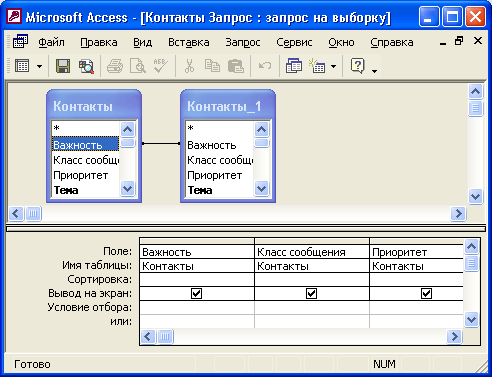Click Условие отбора cell under Важность

point(197,307)
